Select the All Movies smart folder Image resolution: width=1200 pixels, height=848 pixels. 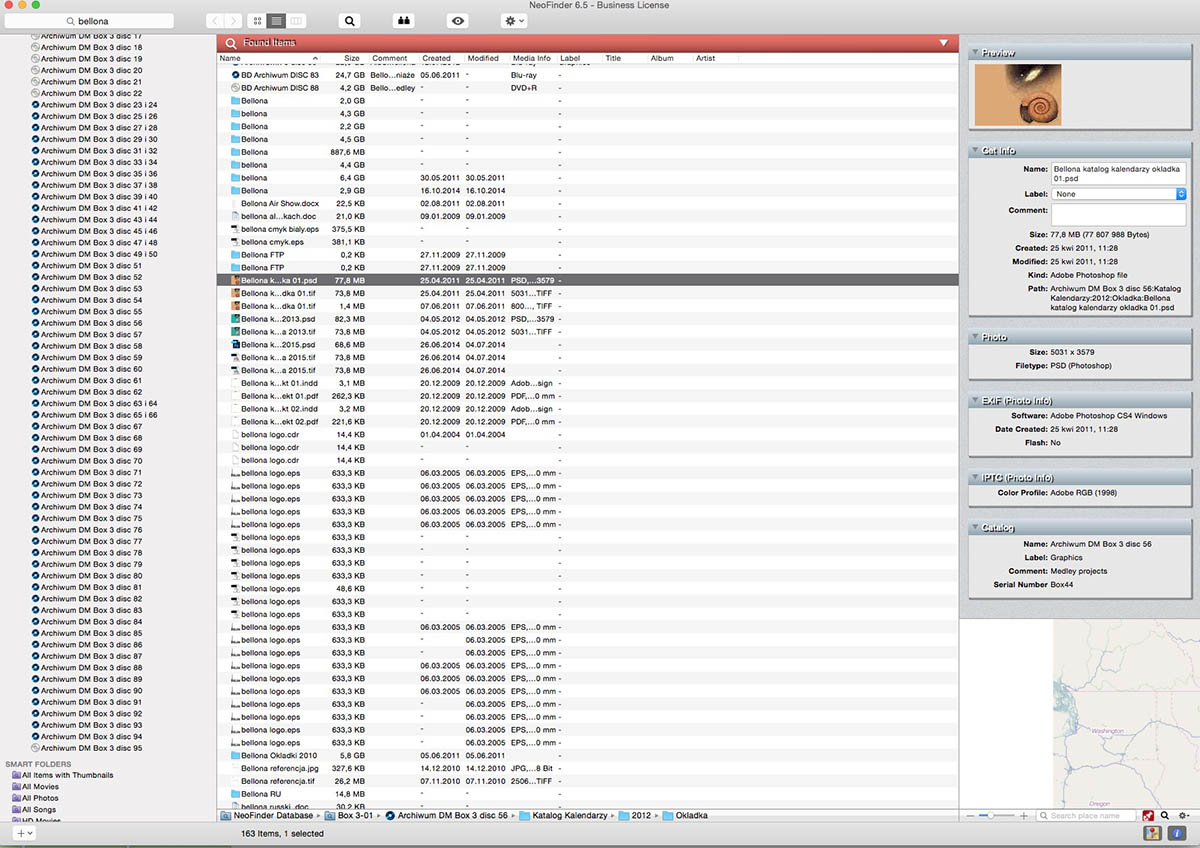35,787
